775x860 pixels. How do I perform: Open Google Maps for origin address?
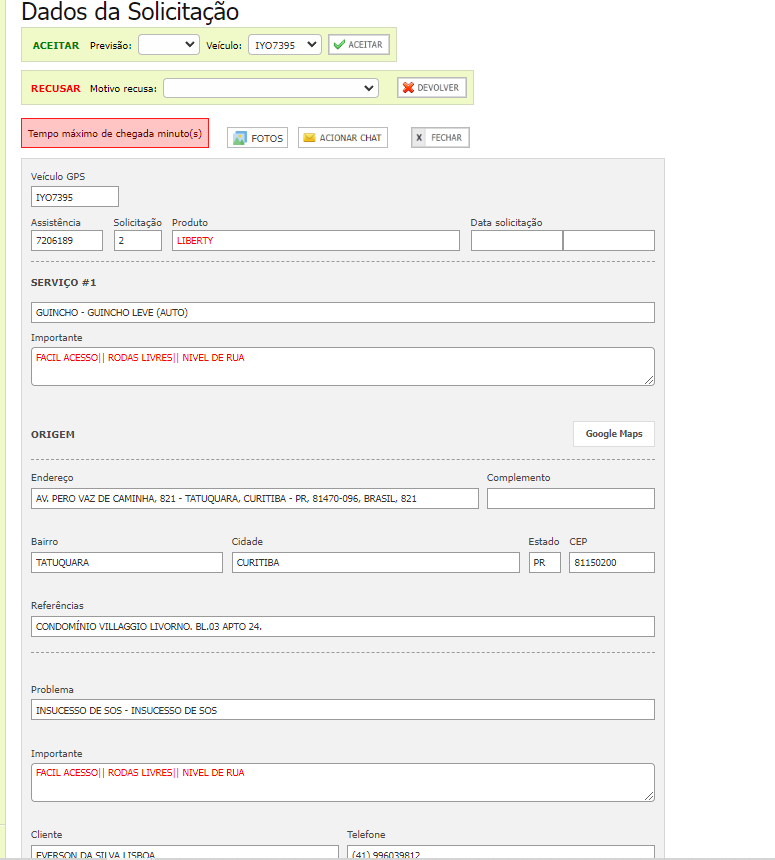pos(613,434)
